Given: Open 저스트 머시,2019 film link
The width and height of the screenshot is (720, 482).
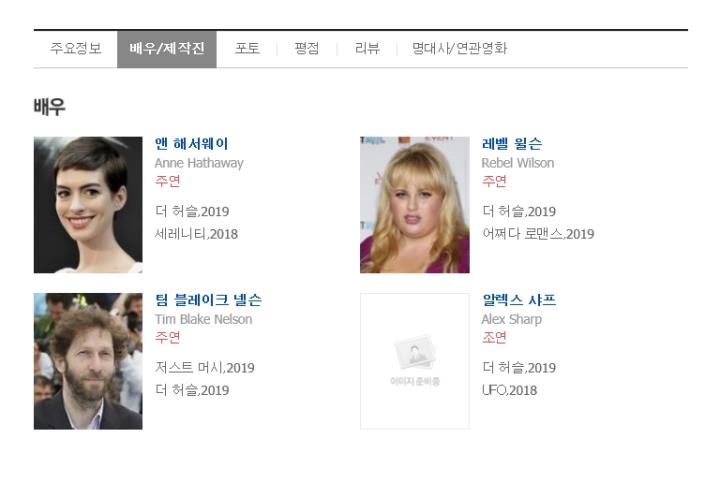Looking at the screenshot, I should click(x=204, y=368).
